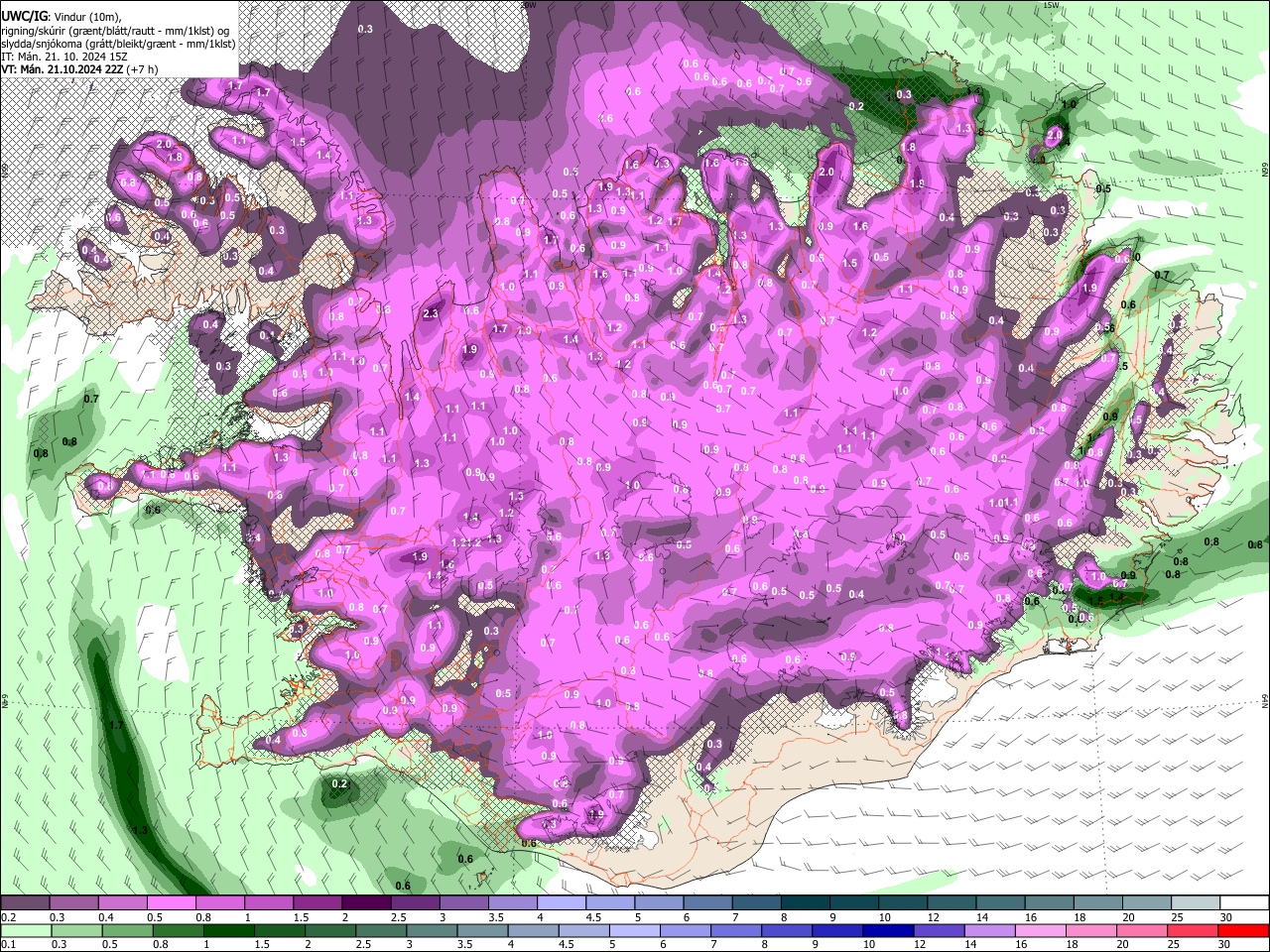1270x952 pixels.
Task: Click the 'slydda/snjókoma (grátt/bleikt/grænt - mm/1klst)' line
Action: click(118, 44)
